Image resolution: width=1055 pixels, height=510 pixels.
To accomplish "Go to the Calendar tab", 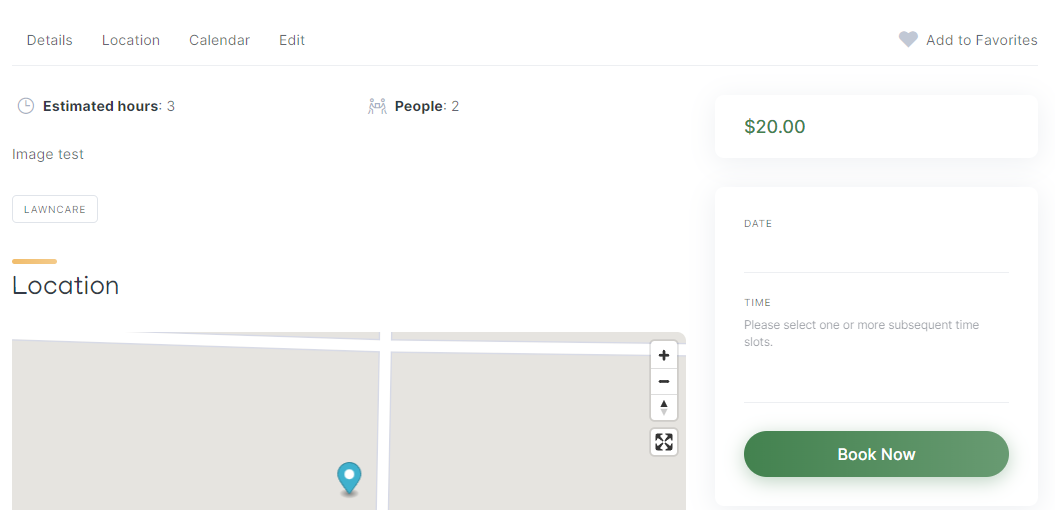I will pyautogui.click(x=219, y=40).
